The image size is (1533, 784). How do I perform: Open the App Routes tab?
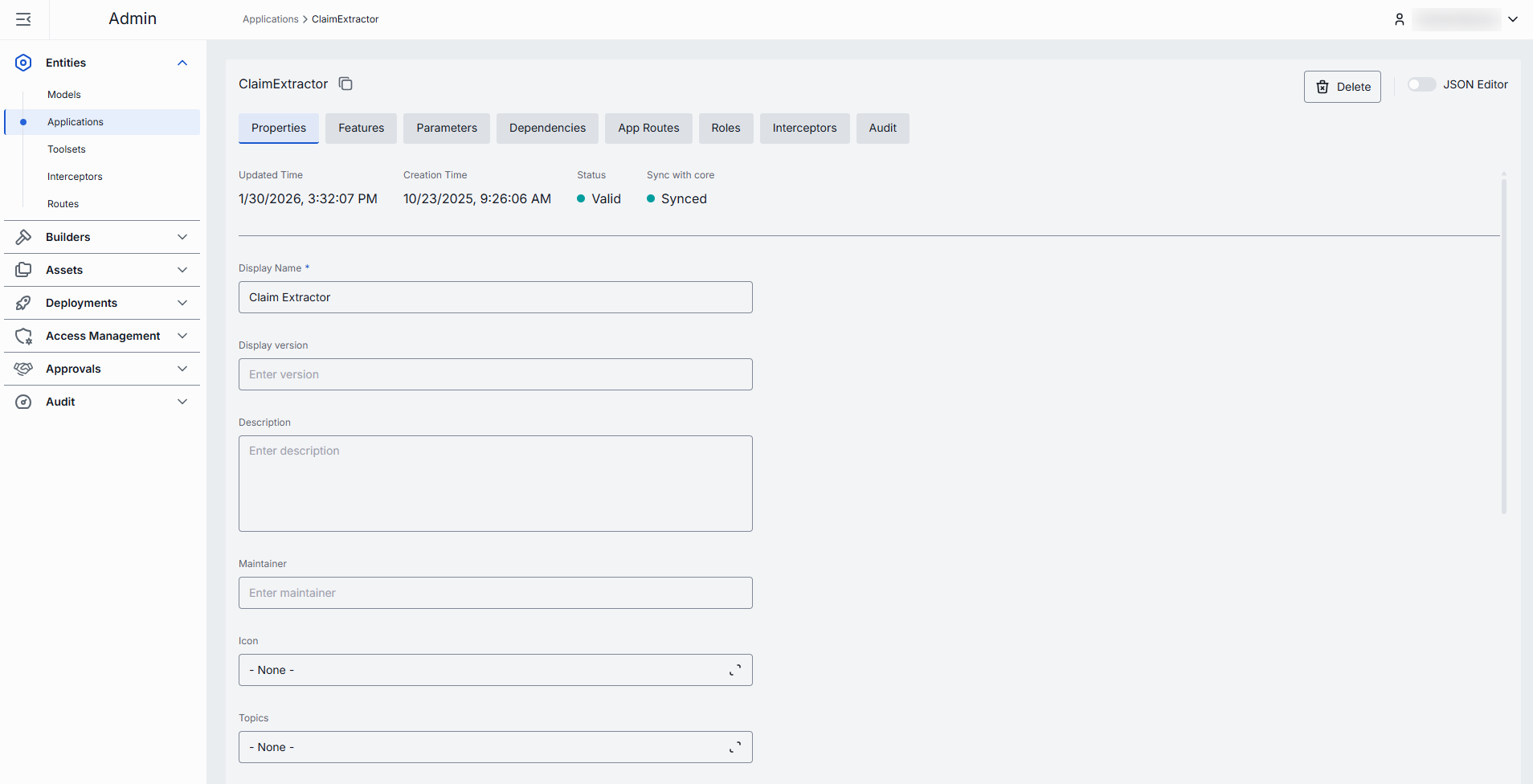[x=648, y=129]
